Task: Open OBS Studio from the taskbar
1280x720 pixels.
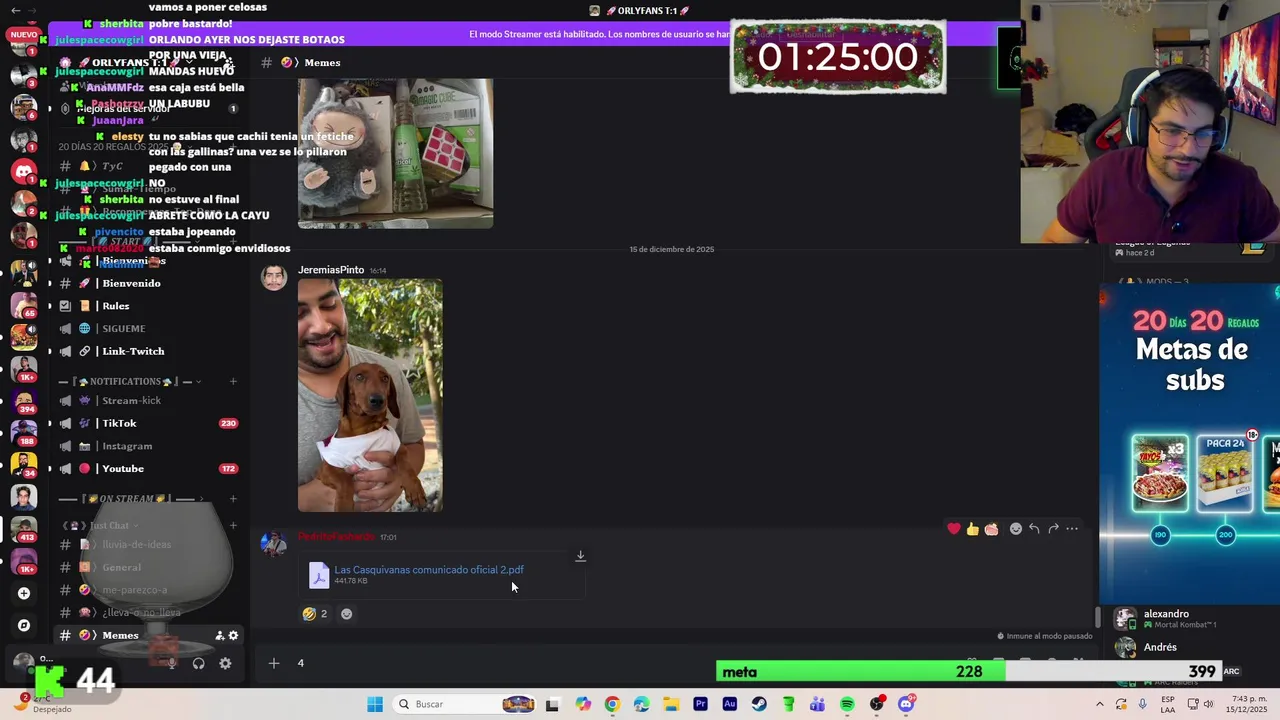Action: point(877,704)
